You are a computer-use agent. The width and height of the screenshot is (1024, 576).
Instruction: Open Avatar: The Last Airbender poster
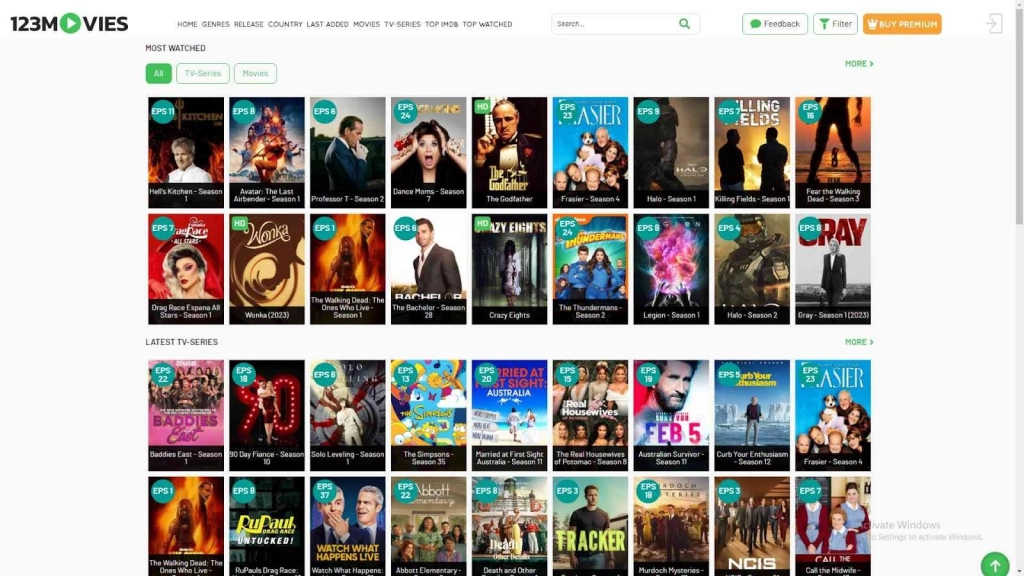pos(266,152)
